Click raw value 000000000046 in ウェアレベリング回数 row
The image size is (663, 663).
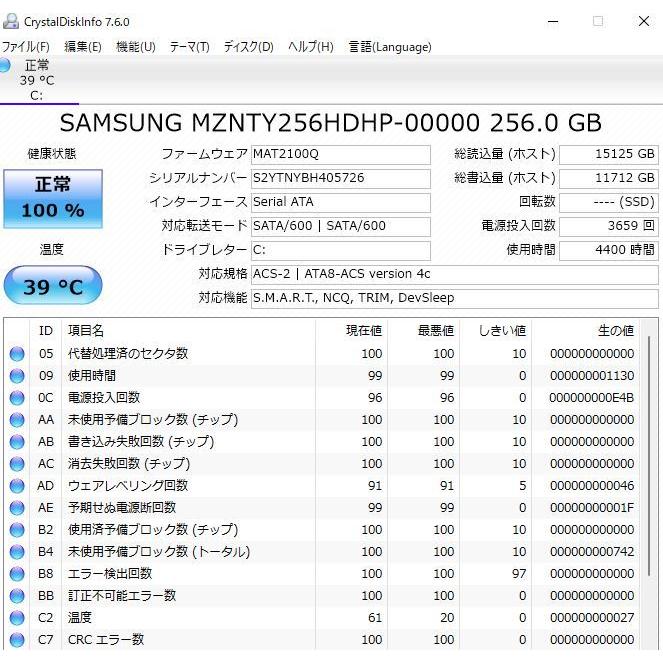(592, 485)
